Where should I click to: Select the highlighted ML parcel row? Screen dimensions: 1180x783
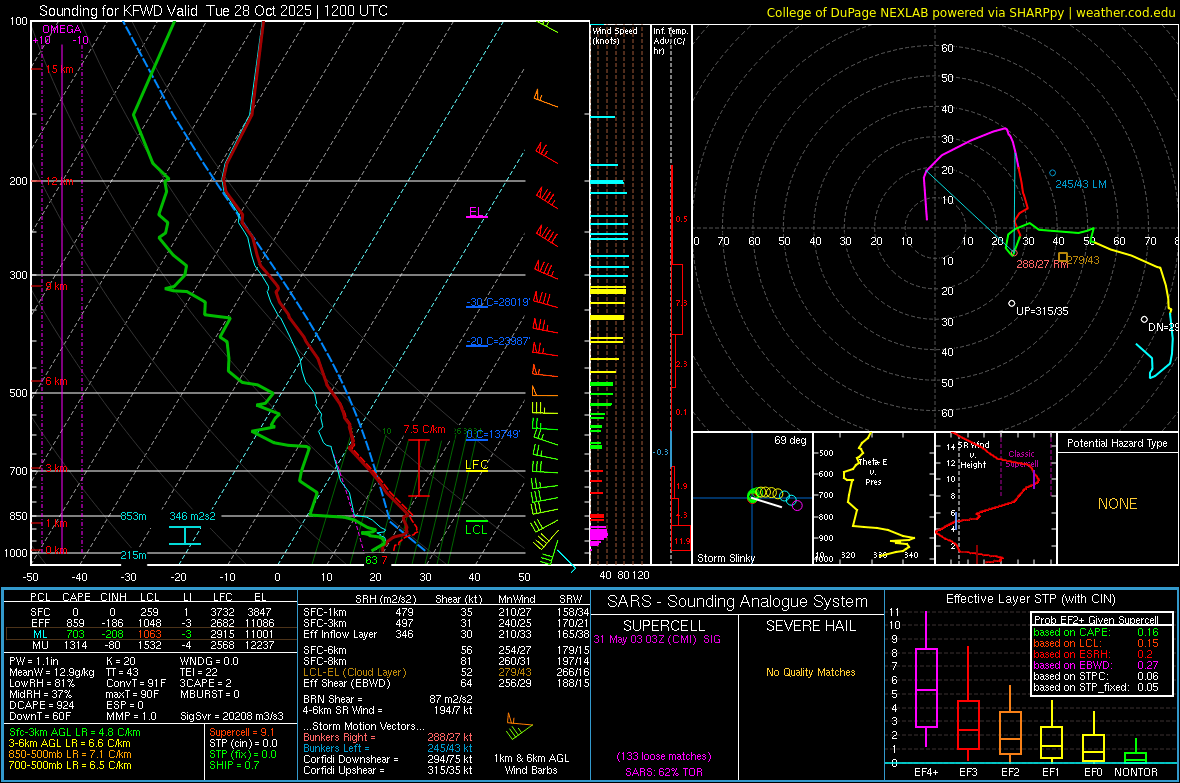click(x=149, y=634)
